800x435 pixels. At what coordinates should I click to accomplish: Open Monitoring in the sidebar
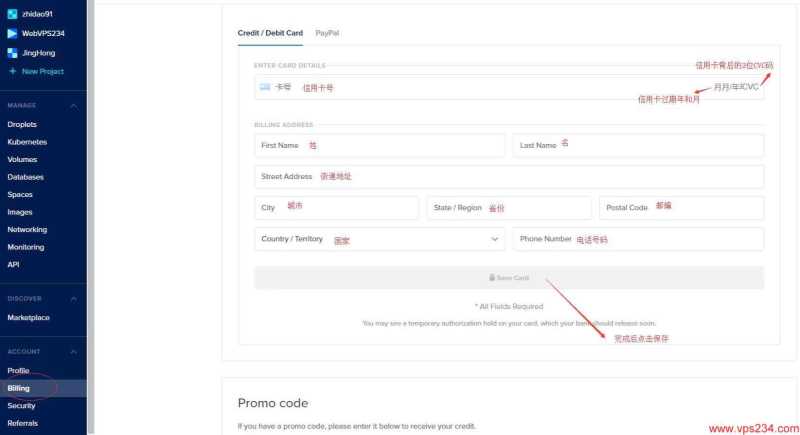click(26, 247)
